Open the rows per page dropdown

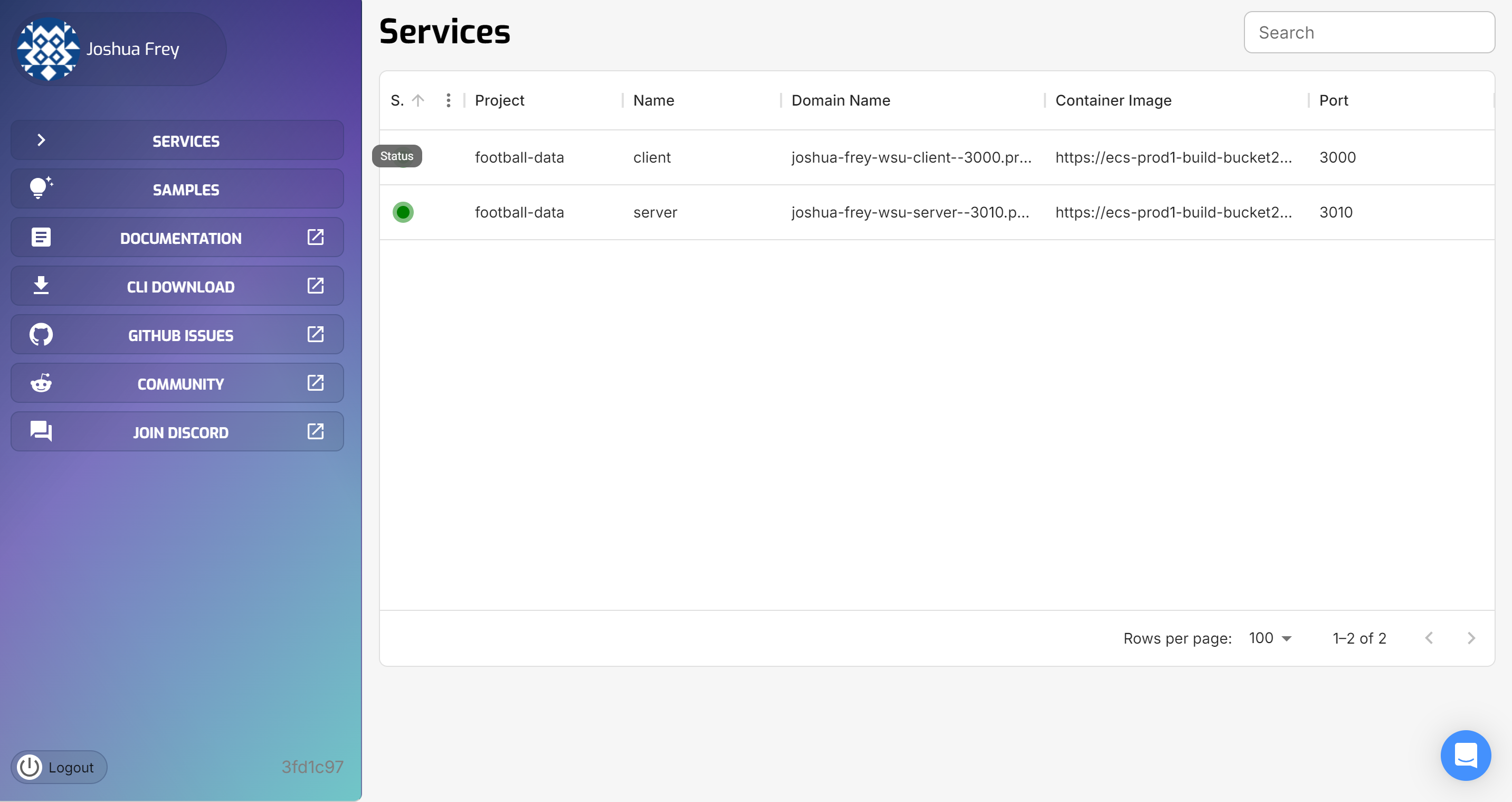(x=1270, y=638)
